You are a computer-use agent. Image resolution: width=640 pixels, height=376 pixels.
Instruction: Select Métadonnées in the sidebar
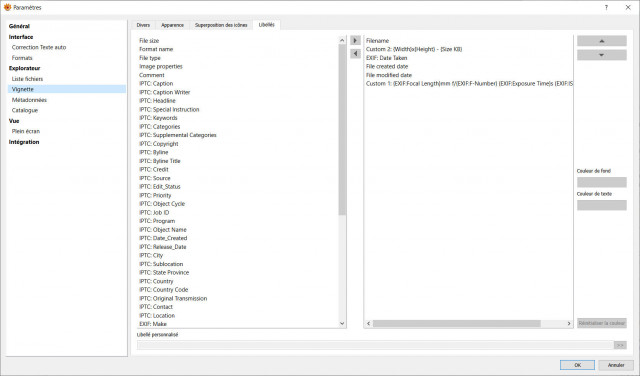(x=29, y=100)
